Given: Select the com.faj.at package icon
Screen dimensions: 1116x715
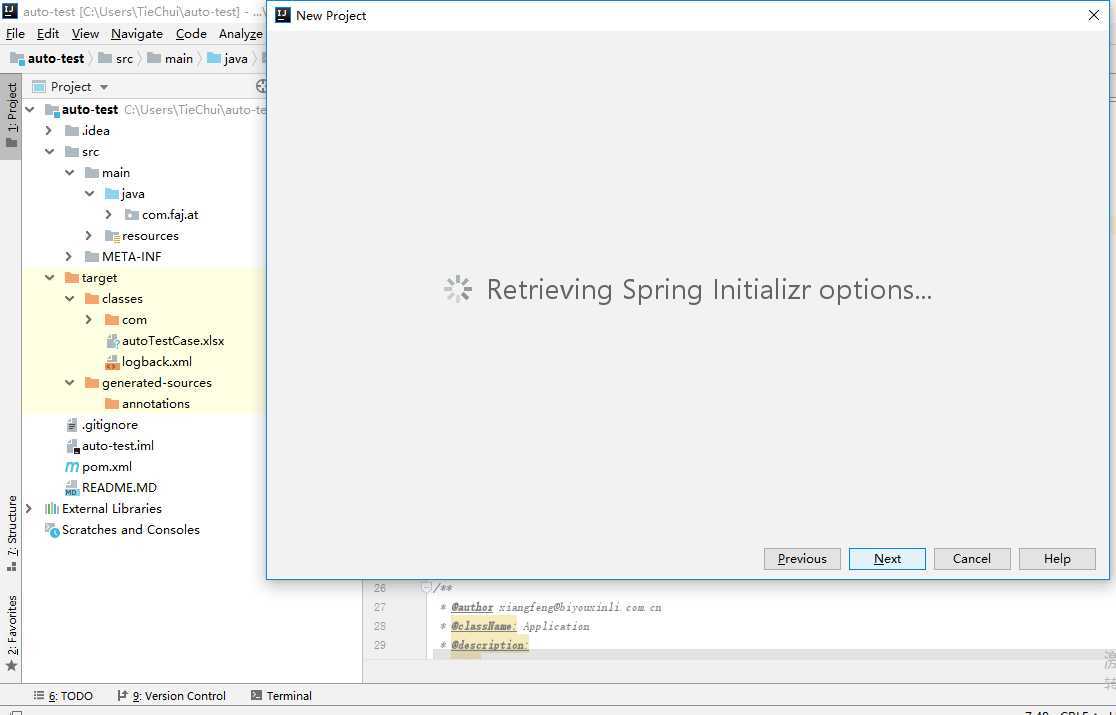Looking at the screenshot, I should pyautogui.click(x=131, y=214).
